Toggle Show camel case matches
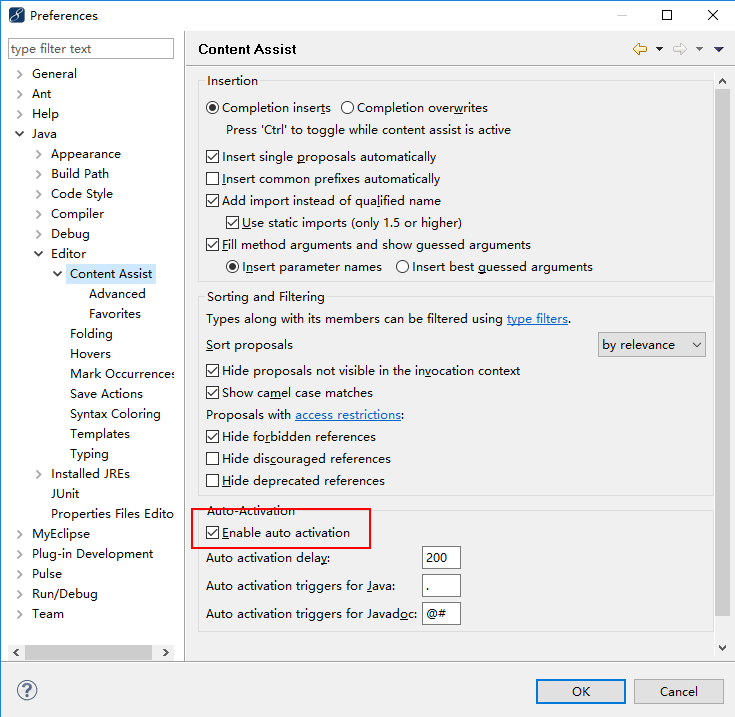 212,393
